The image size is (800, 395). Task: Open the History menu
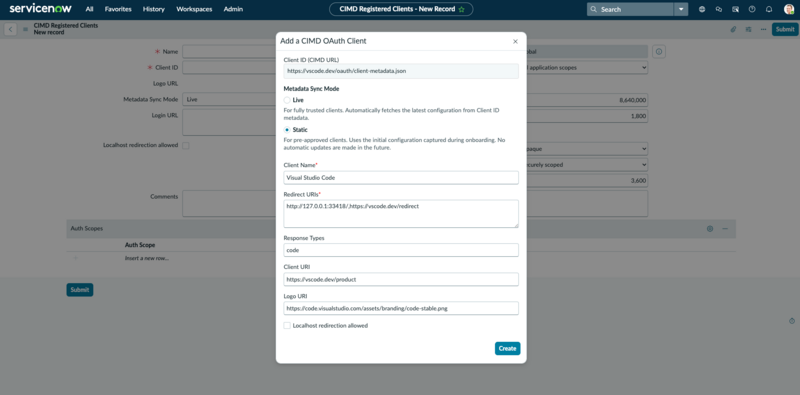pyautogui.click(x=154, y=9)
